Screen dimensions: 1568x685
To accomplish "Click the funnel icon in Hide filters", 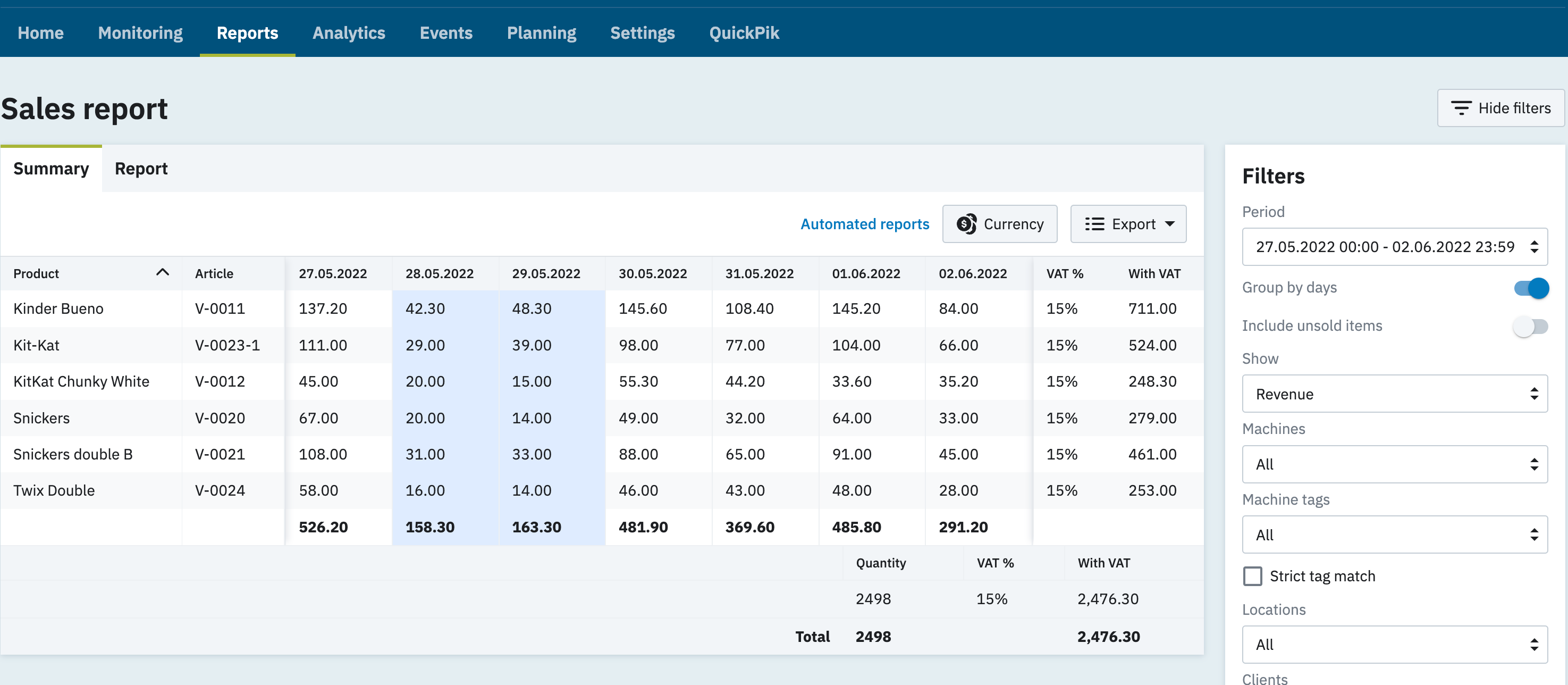I will [1462, 108].
